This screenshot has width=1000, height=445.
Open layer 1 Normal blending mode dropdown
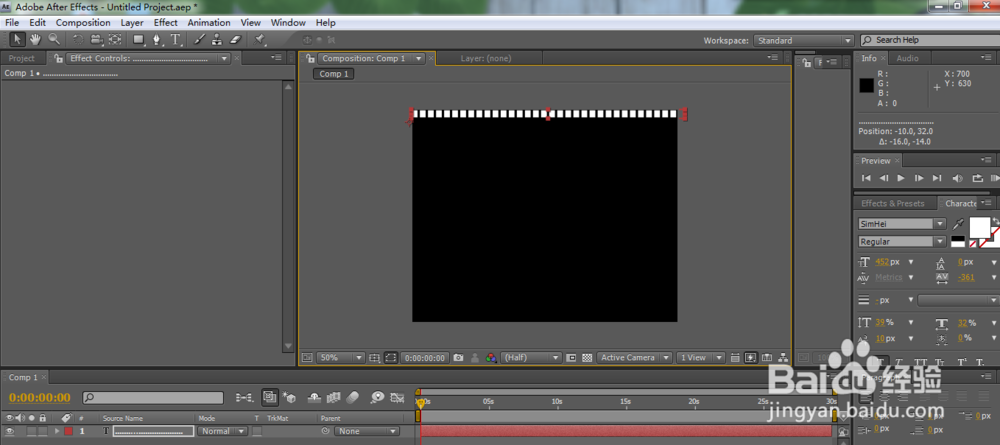pyautogui.click(x=222, y=431)
